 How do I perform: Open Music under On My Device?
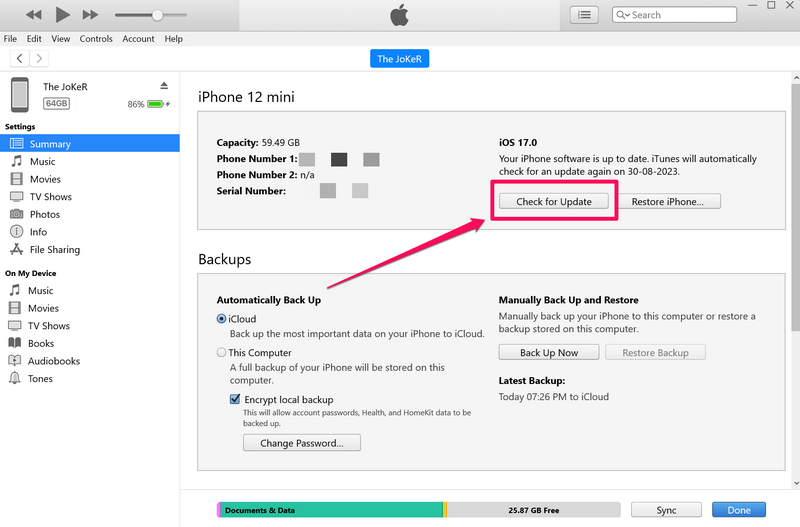point(40,290)
